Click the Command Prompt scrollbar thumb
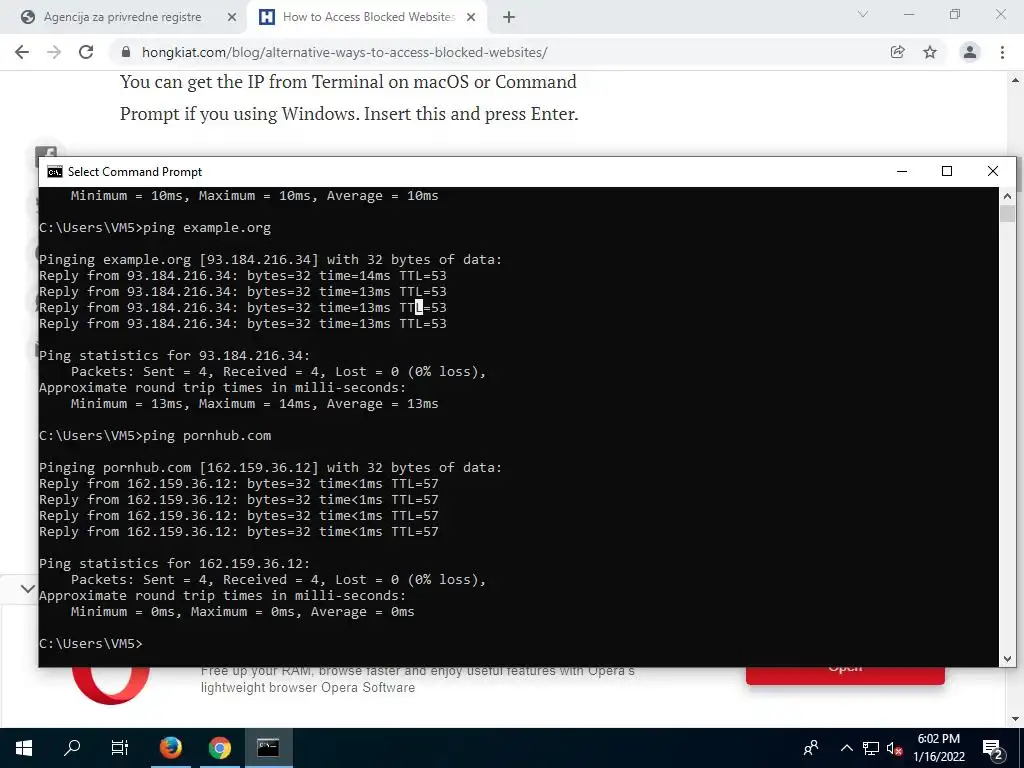 coord(1007,214)
